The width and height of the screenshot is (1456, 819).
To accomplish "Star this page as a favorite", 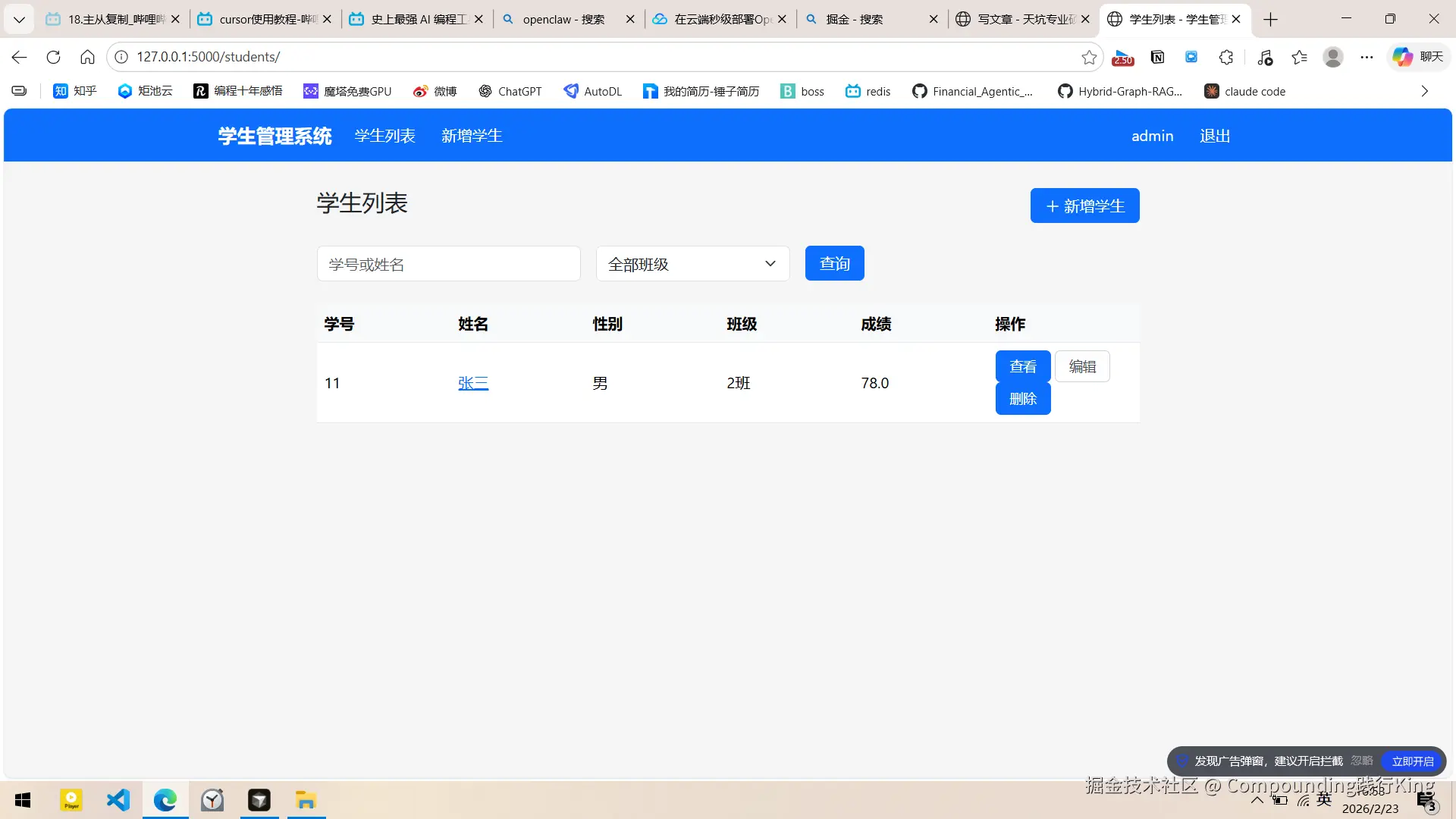I will (x=1089, y=57).
